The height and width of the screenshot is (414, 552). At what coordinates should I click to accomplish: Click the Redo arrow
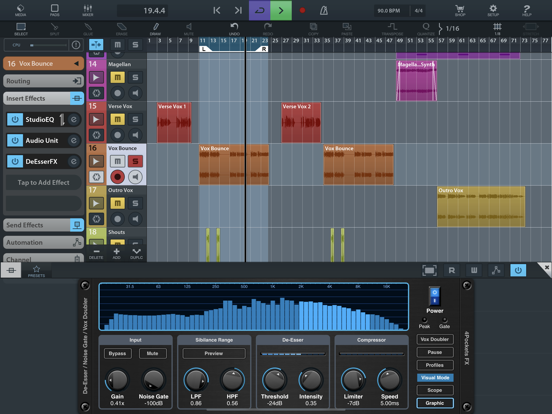point(268,29)
